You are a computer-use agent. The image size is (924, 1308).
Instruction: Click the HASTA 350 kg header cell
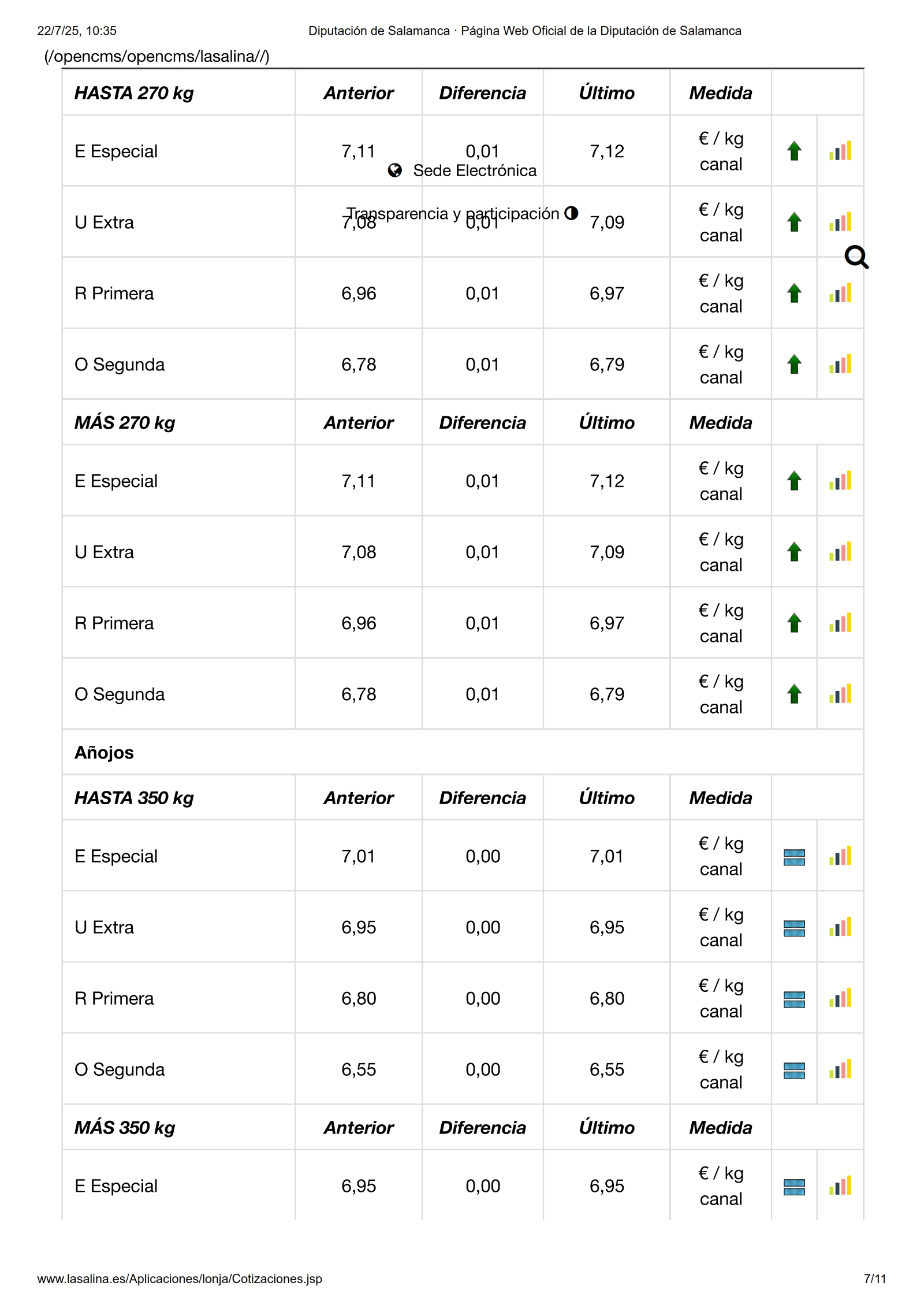point(135,798)
